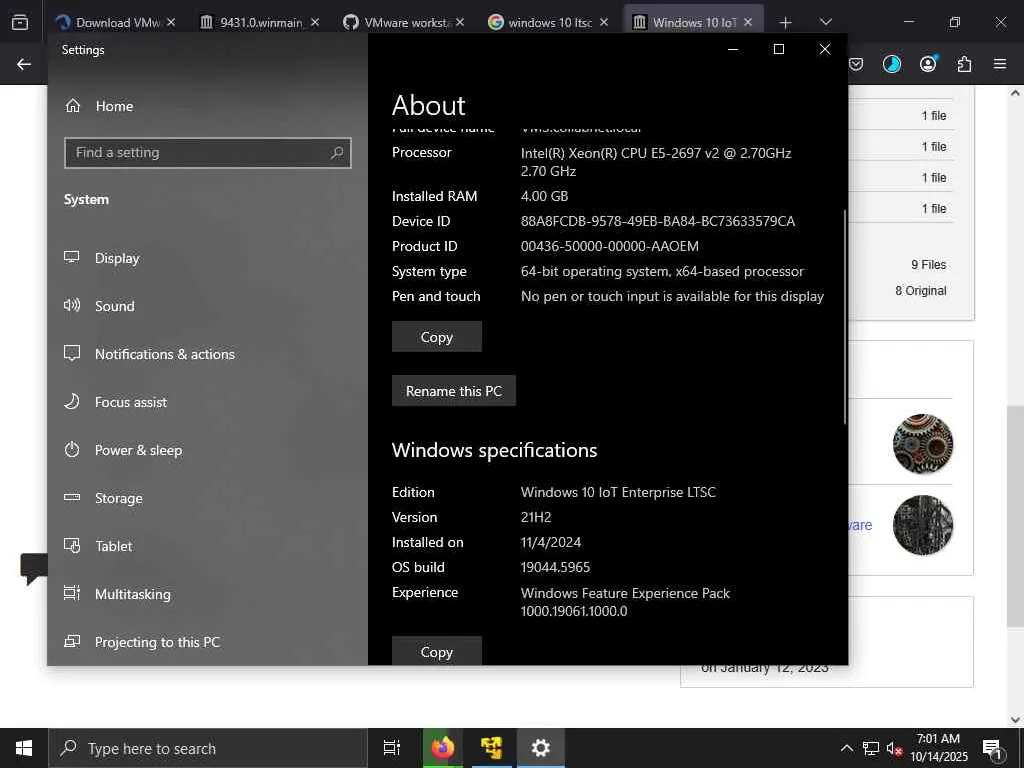Maximize the Settings window
The width and height of the screenshot is (1024, 768).
pyautogui.click(x=778, y=49)
